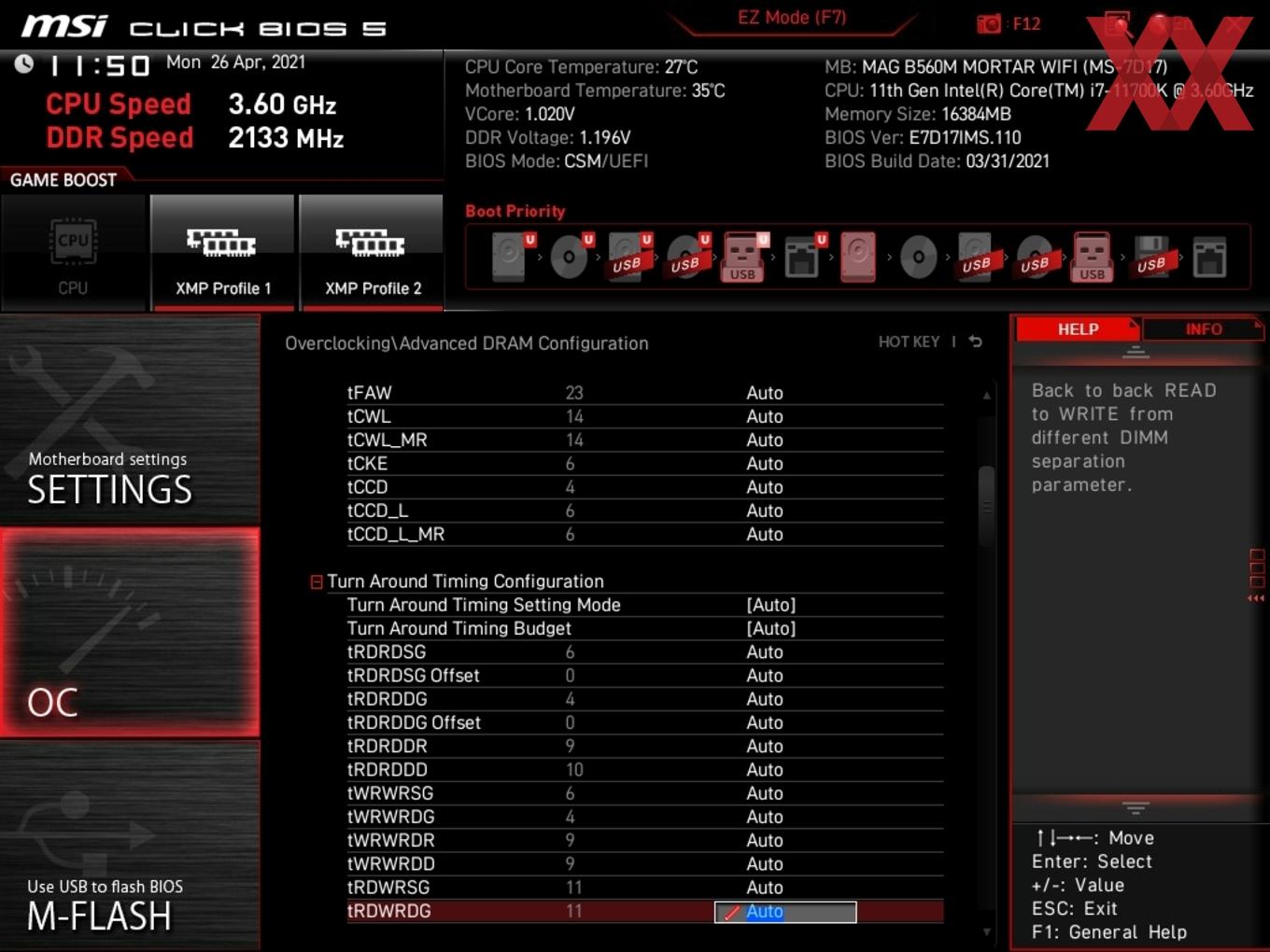Click the tWRWRDG row label
Screen dimensions: 1270x952
point(391,817)
